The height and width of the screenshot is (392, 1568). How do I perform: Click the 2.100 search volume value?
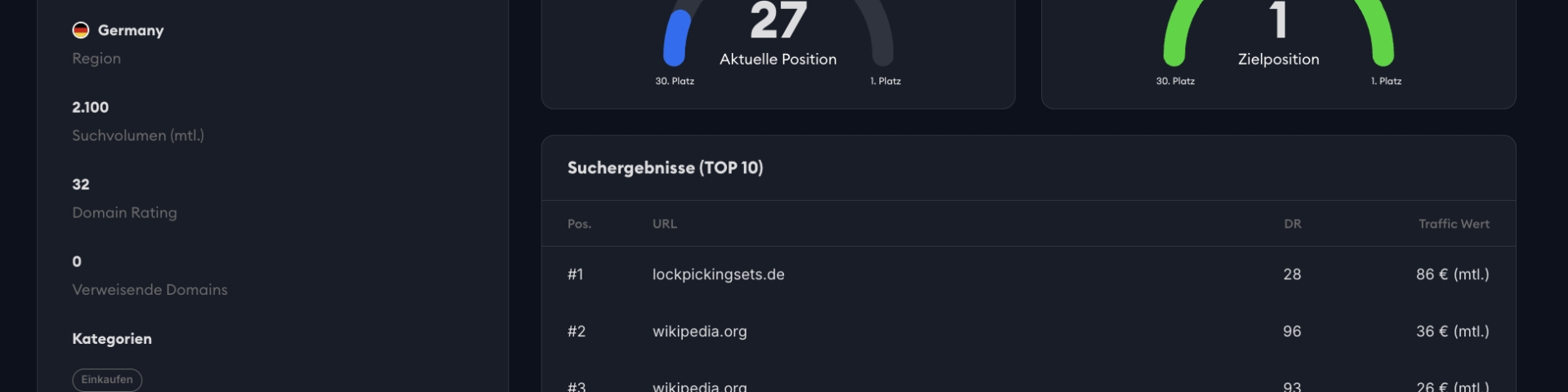pos(90,107)
